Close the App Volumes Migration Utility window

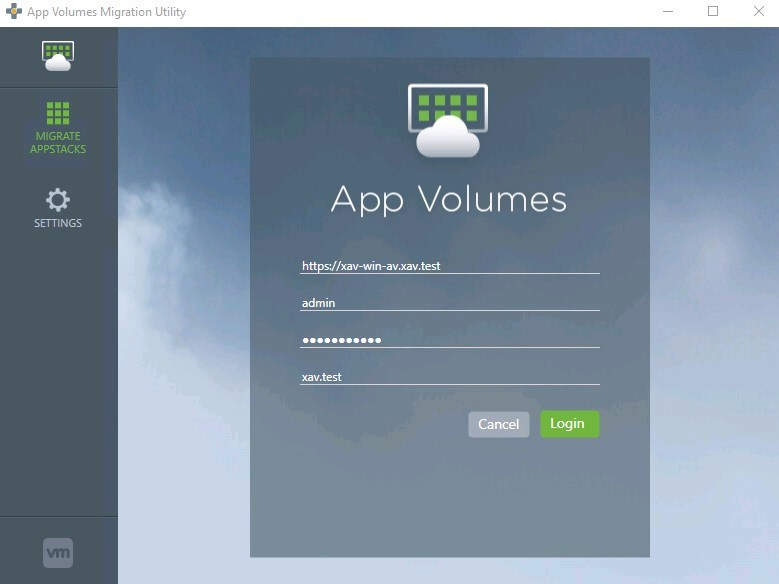click(759, 11)
